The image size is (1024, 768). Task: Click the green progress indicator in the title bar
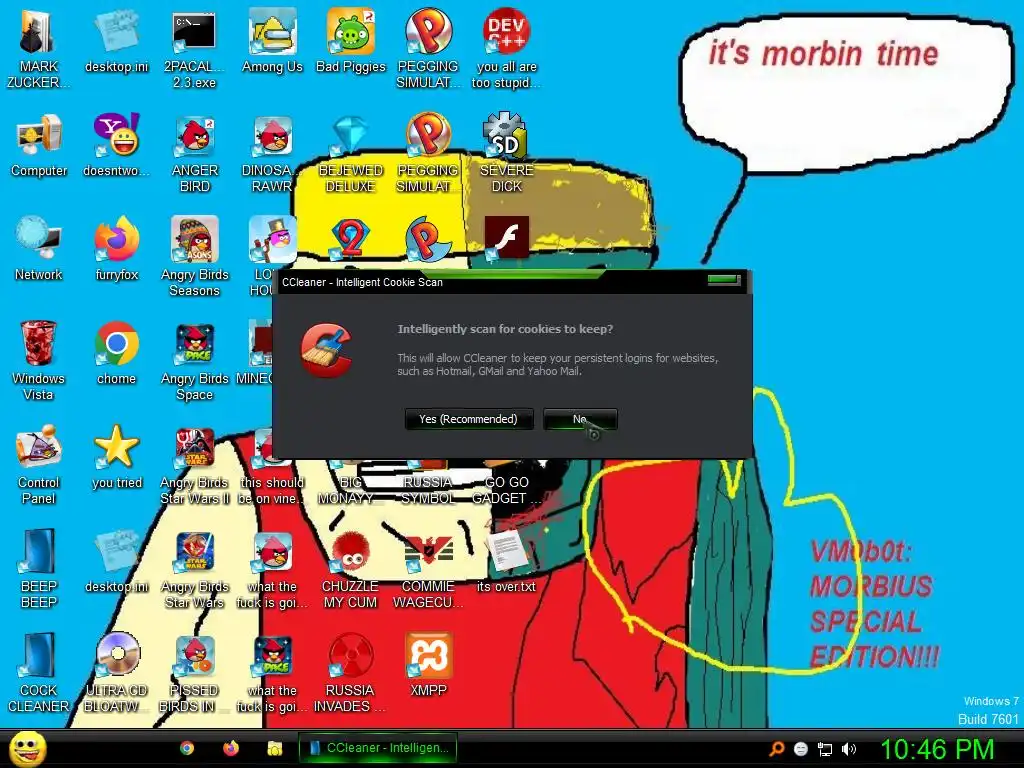[x=724, y=280]
